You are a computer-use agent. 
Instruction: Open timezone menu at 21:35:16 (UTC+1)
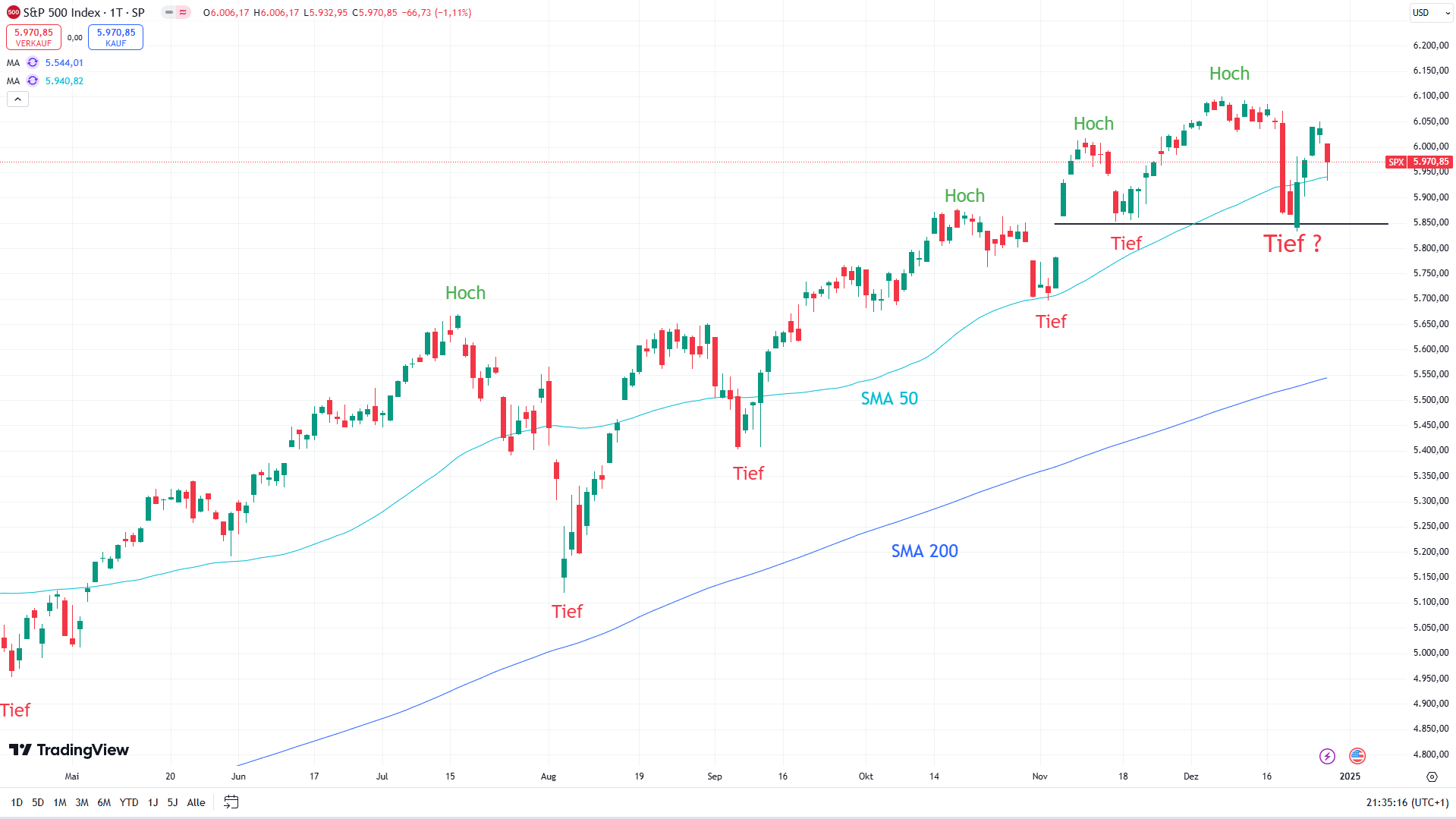1407,803
